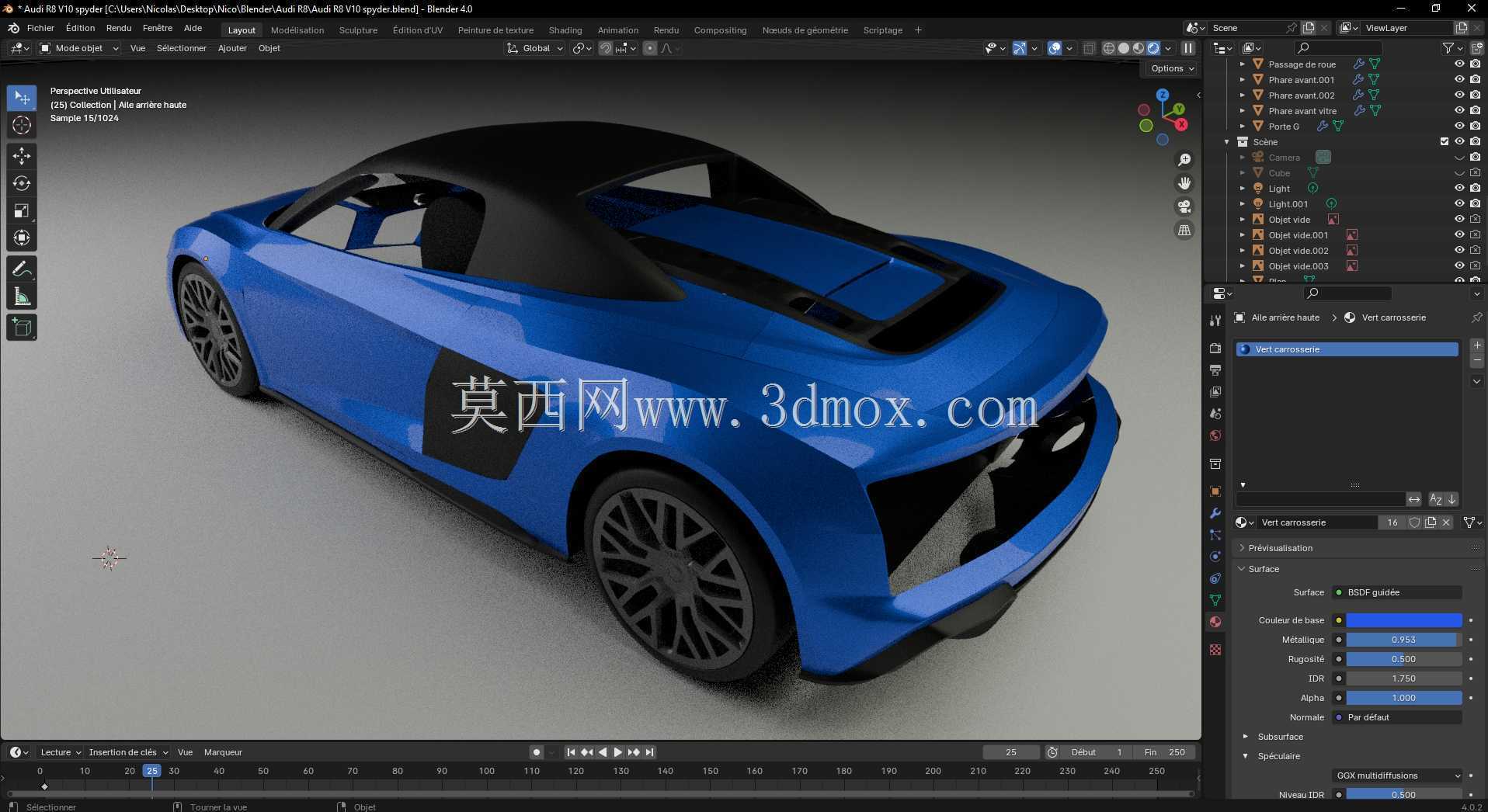Viewport: 1488px width, 812px height.
Task: Collapse the Scène collection in outliner
Action: coord(1227,142)
